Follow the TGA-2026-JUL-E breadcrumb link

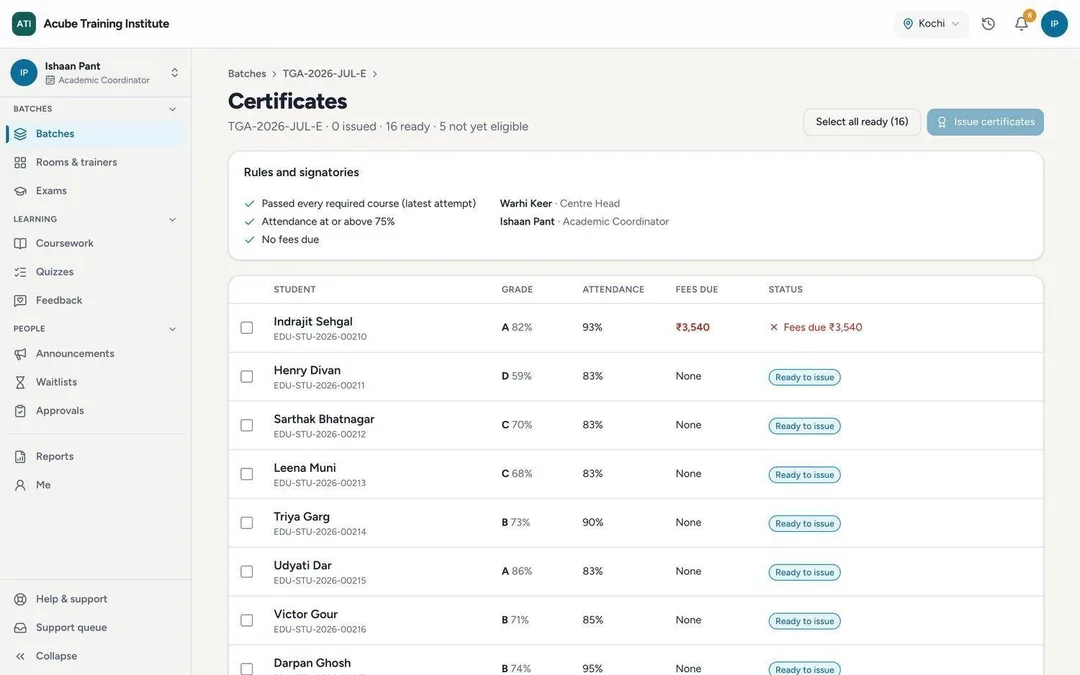coord(324,74)
